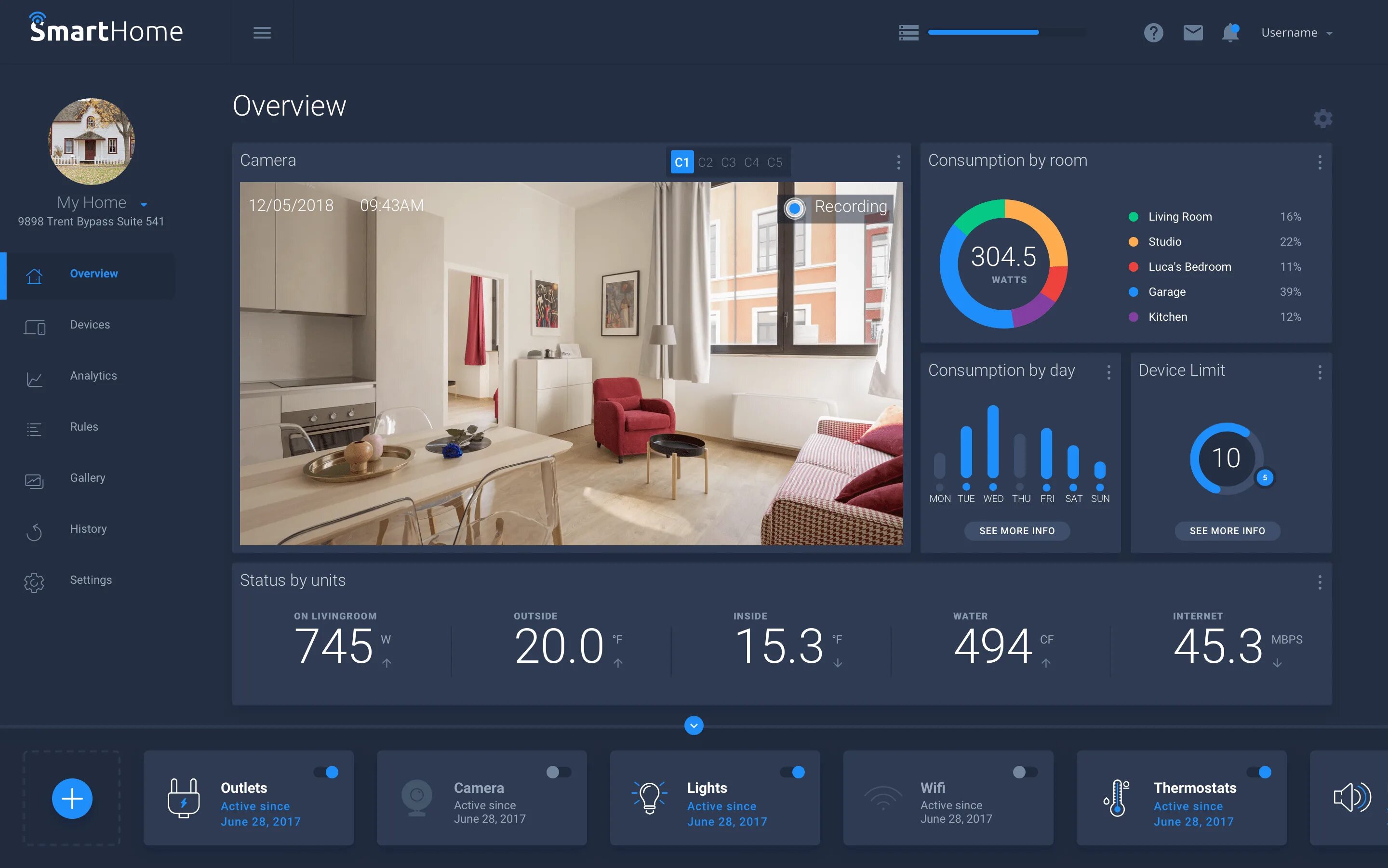Click the Analytics sidebar icon
This screenshot has width=1388, height=868.
click(x=34, y=375)
